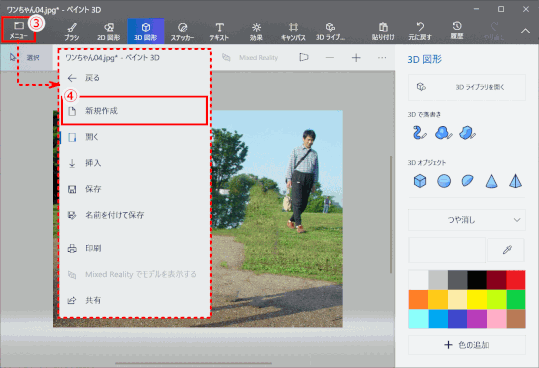
Task: Select the white color swatch
Action: (418, 280)
